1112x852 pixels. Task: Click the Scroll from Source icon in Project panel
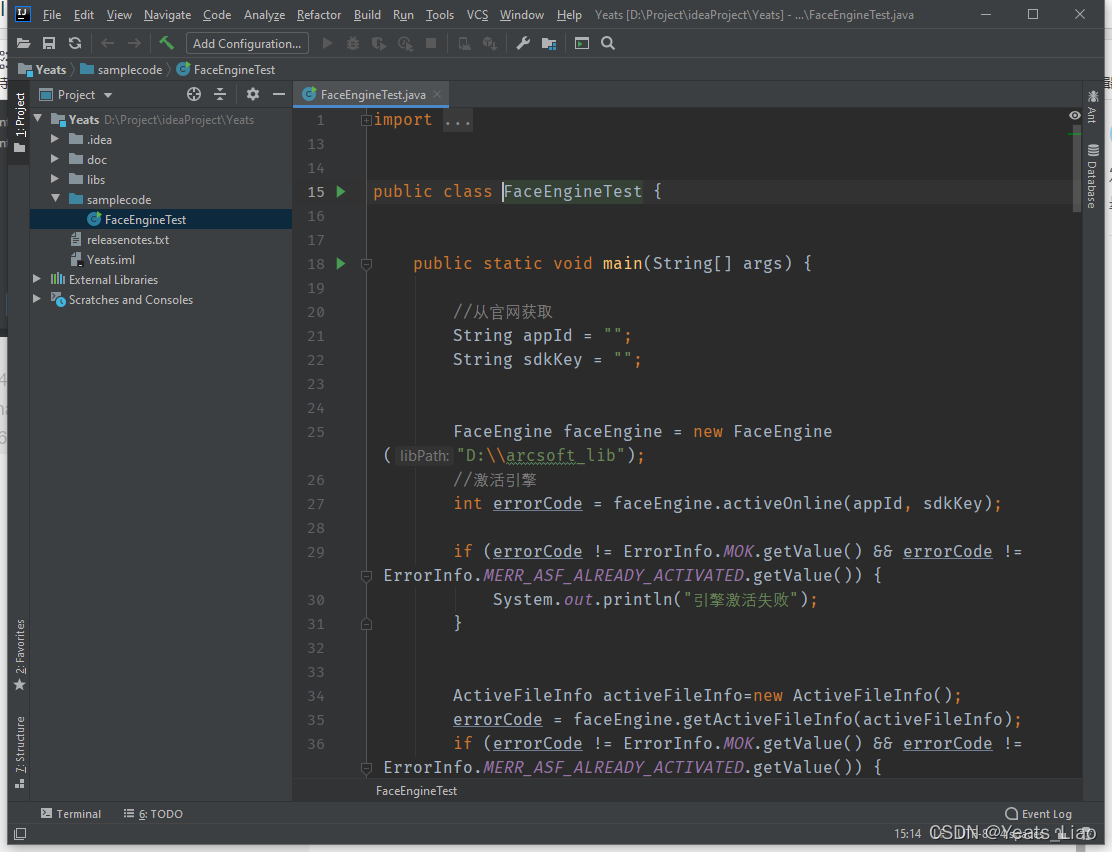pos(193,94)
